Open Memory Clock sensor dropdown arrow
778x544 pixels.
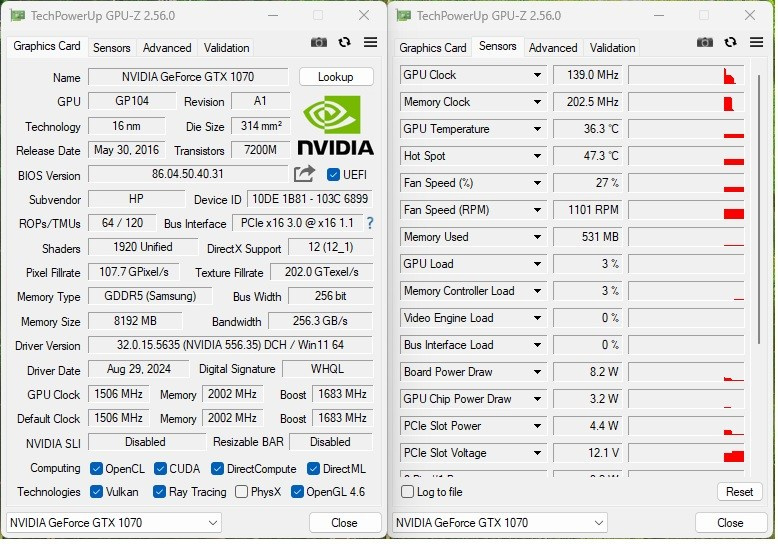pos(537,102)
